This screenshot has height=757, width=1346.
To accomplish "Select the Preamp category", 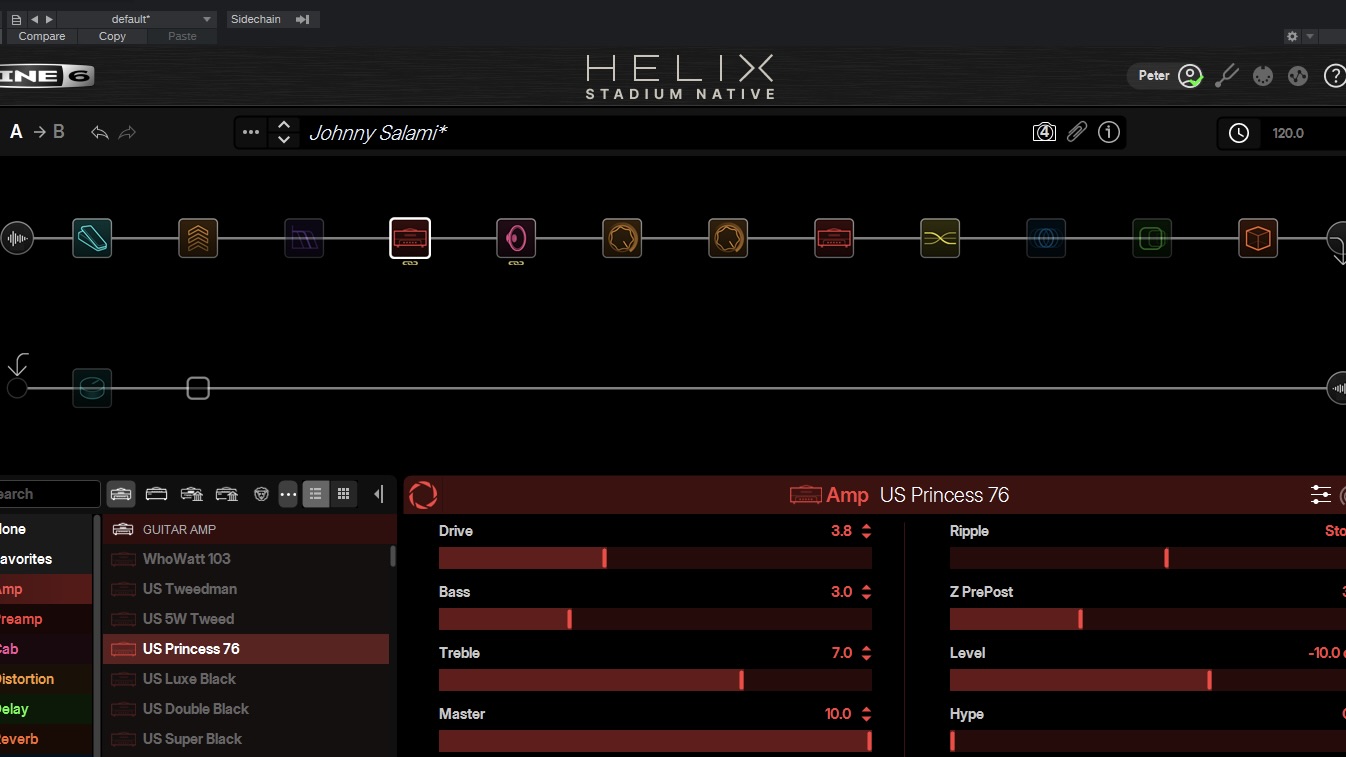I will [x=46, y=619].
